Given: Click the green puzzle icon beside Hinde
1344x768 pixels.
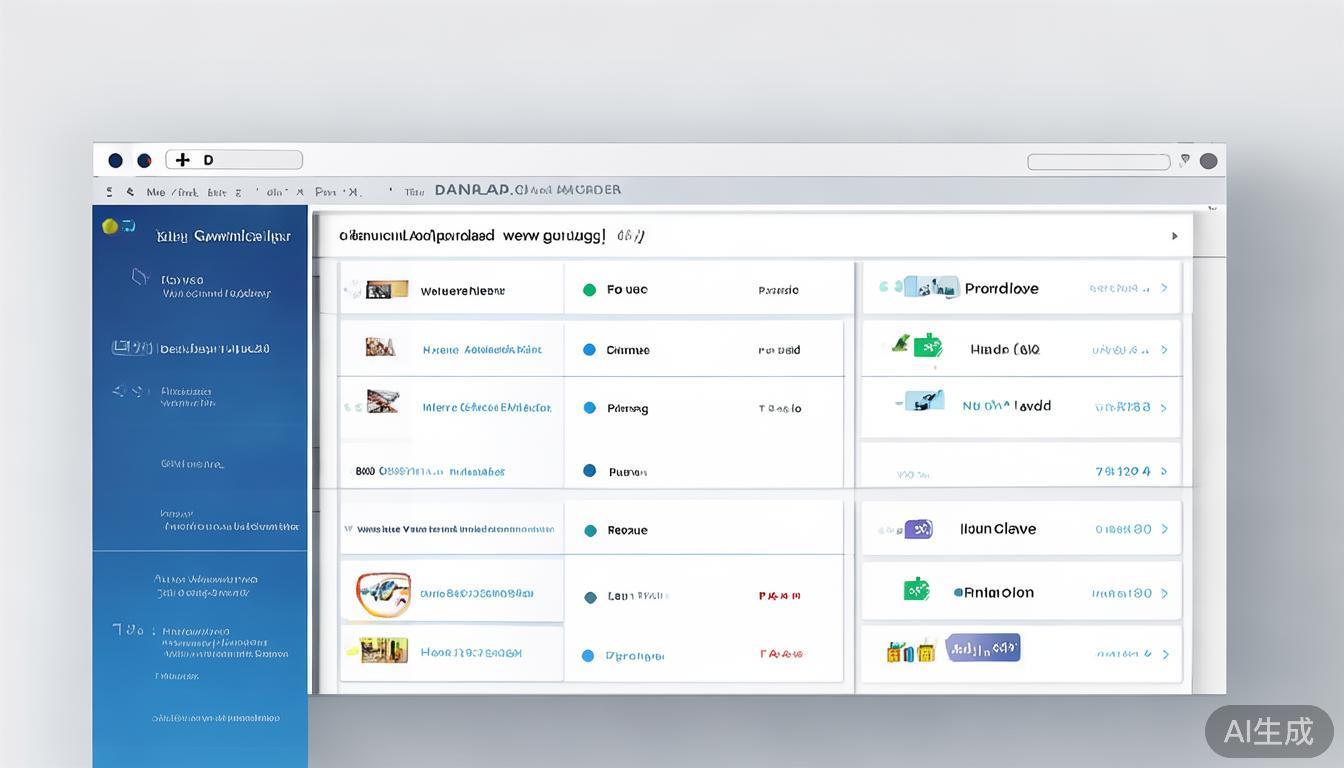Looking at the screenshot, I should click(928, 347).
